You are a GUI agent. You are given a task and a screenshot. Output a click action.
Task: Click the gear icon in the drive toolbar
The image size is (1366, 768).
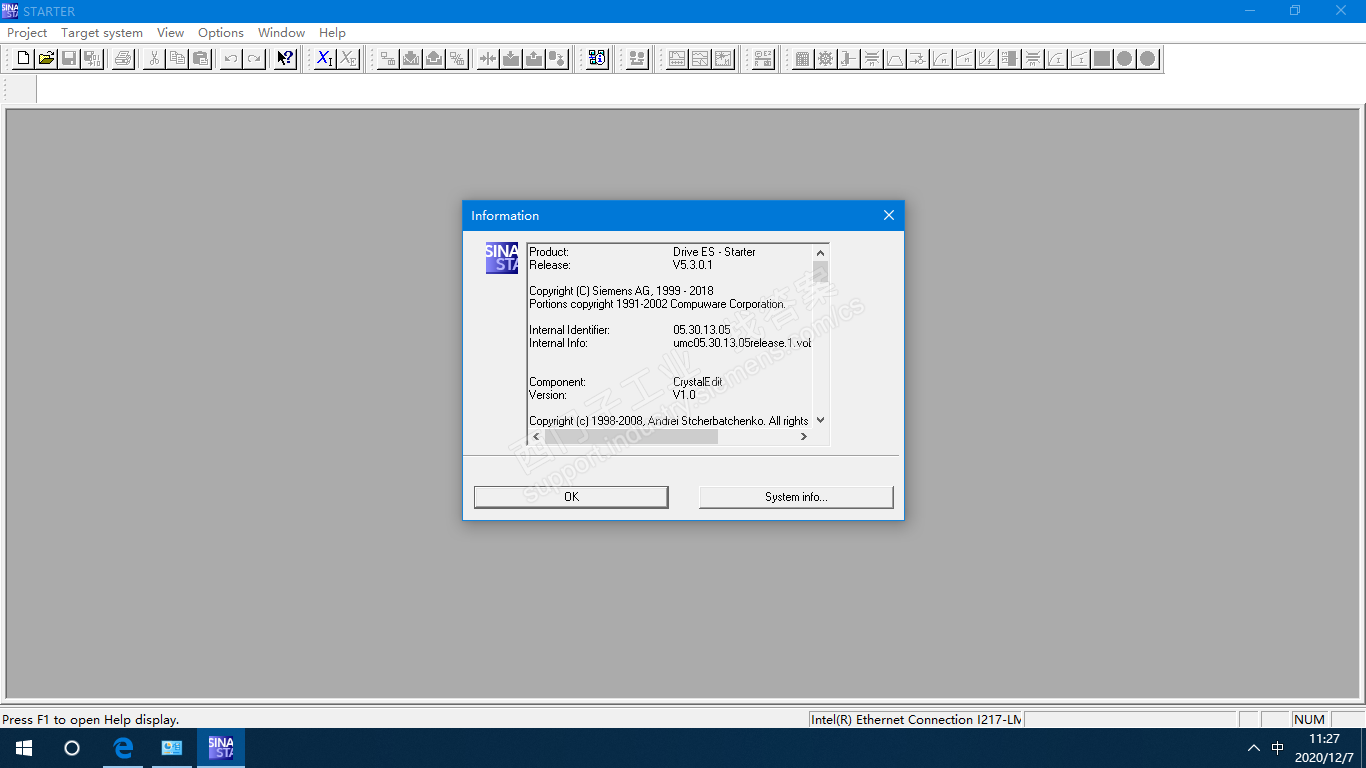[825, 58]
